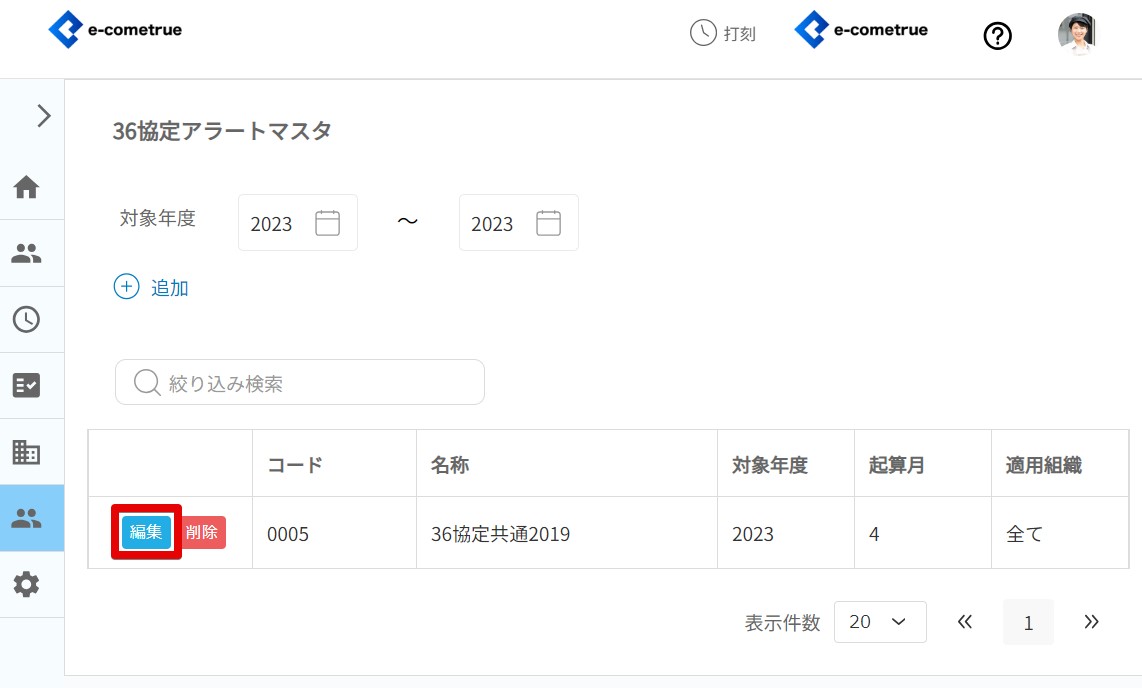The image size is (1142, 688).
Task: Open the start year calendar picker
Action: pos(327,223)
